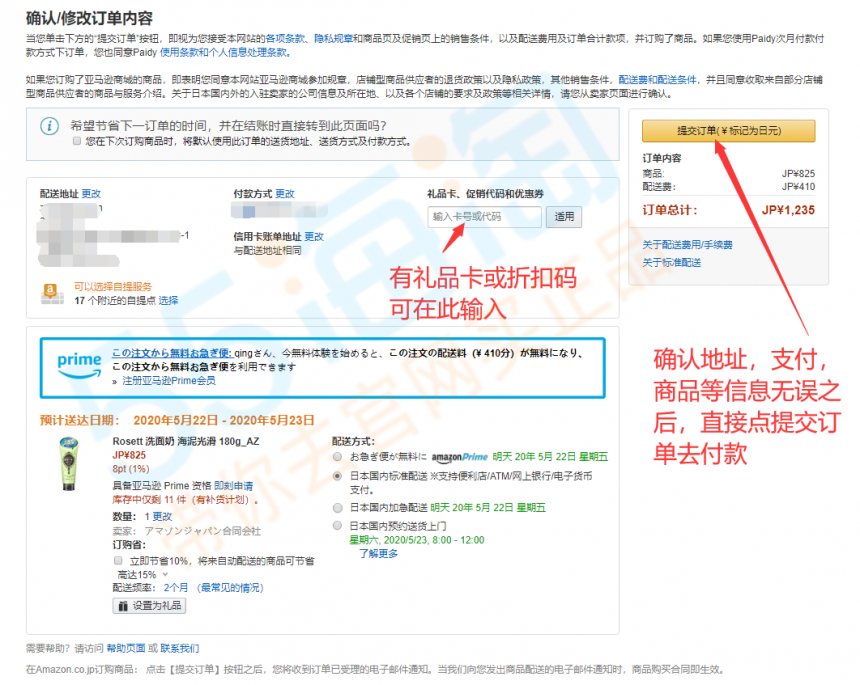Submit the order with 提交订单 button
This screenshot has height=685, width=860.
[x=728, y=131]
